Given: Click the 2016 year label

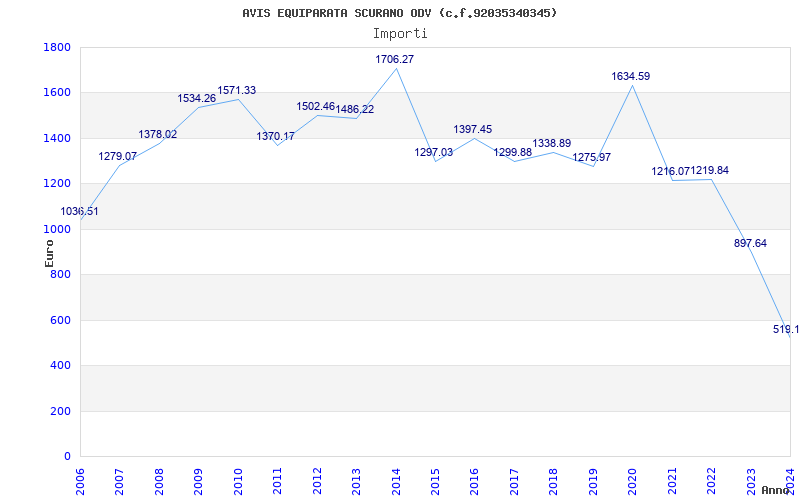Looking at the screenshot, I should [475, 481].
